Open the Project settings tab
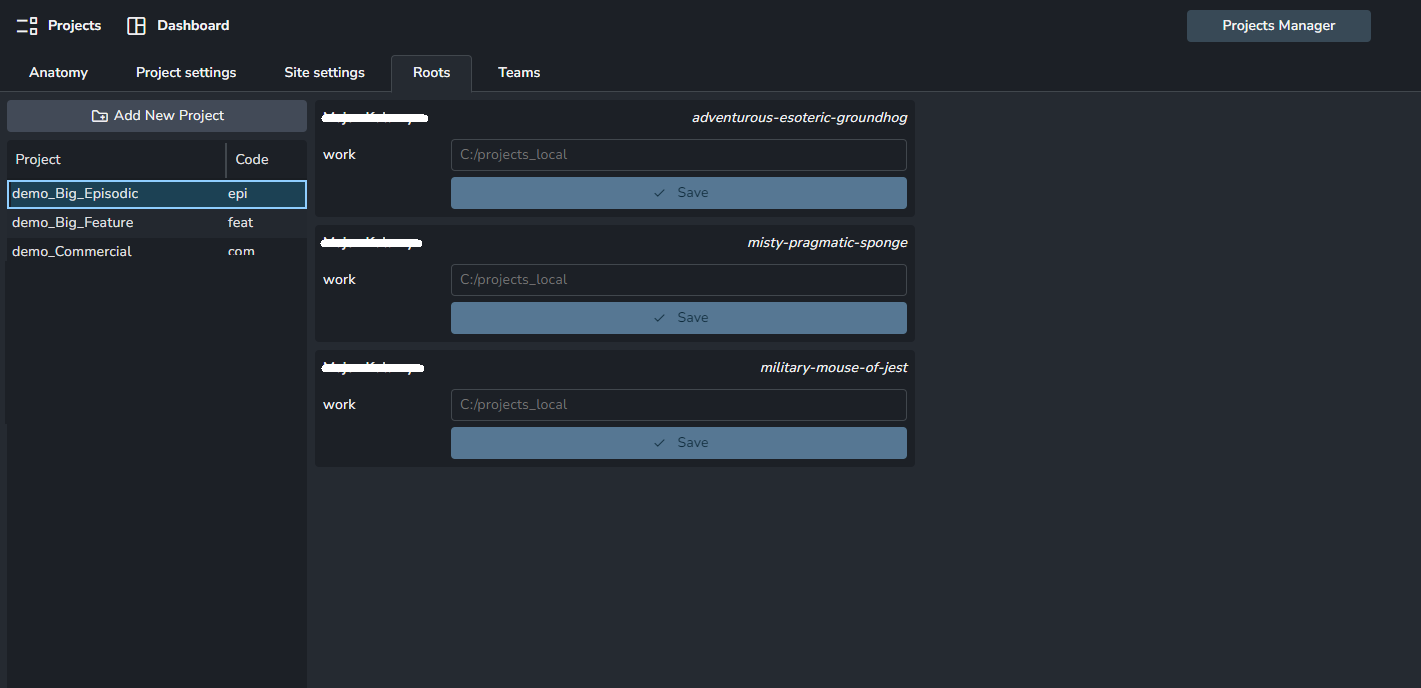This screenshot has height=688, width=1421. (186, 73)
